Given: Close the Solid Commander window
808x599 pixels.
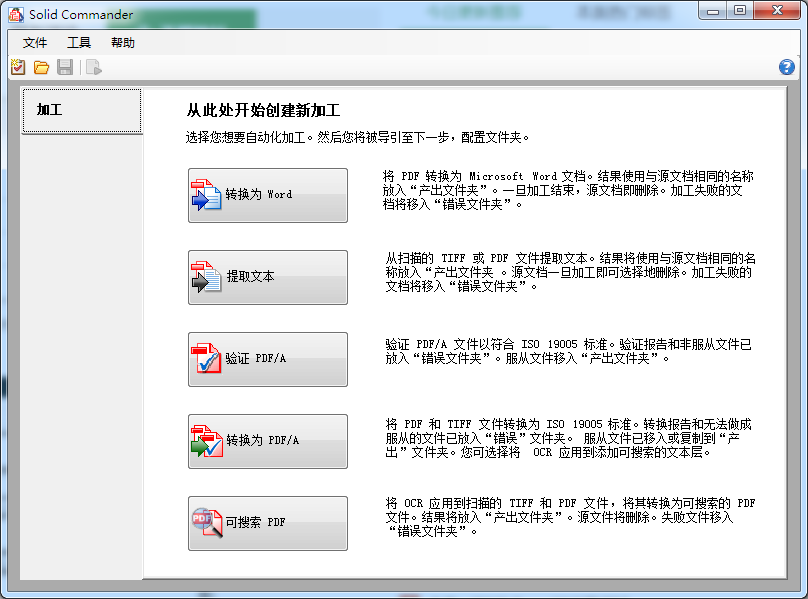Looking at the screenshot, I should [x=777, y=10].
